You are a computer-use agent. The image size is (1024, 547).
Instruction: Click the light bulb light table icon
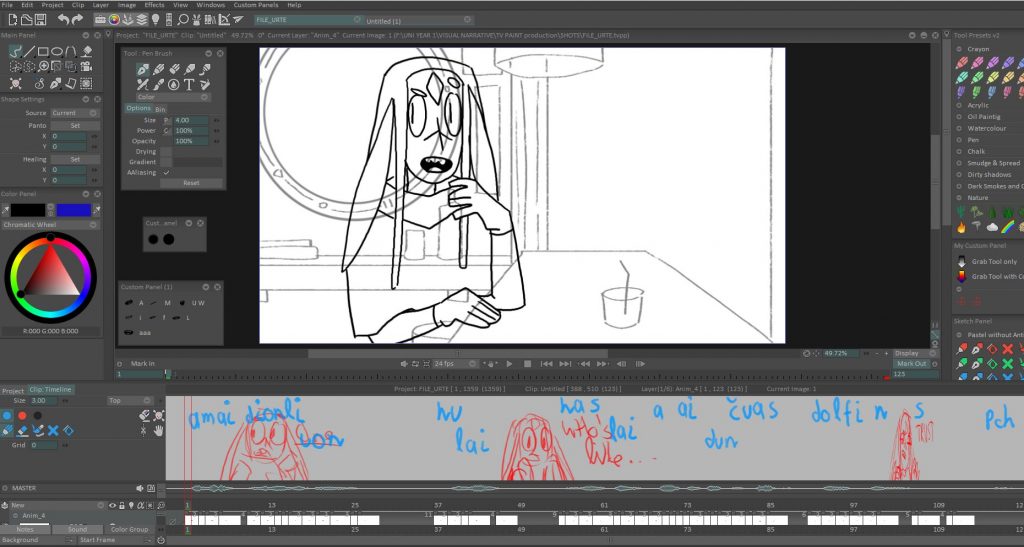pyautogui.click(x=155, y=20)
